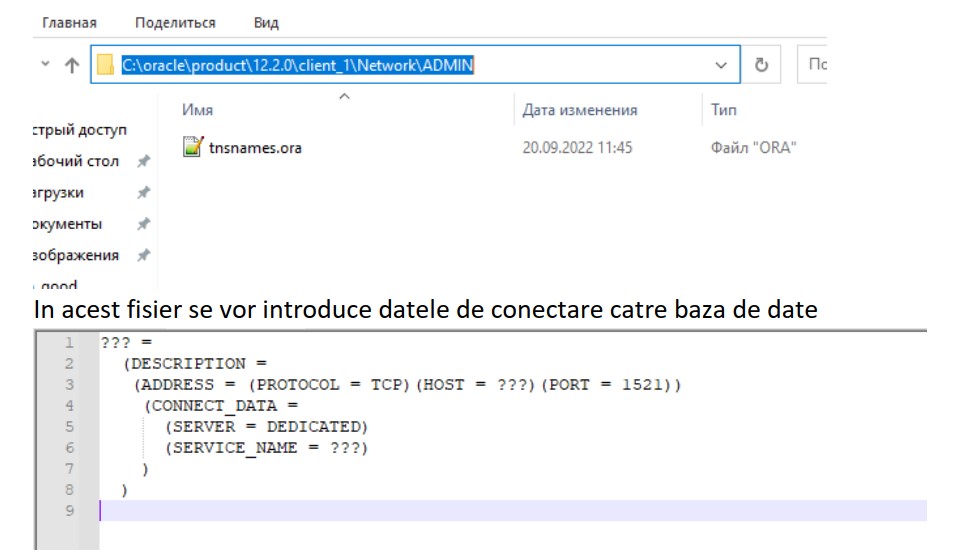This screenshot has width=962, height=559.
Task: Open the downloads (грузки) sidebar item
Action: pyautogui.click(x=58, y=193)
